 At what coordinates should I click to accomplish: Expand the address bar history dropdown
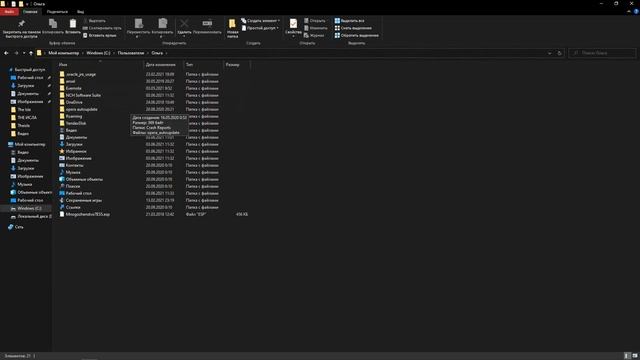pos(549,53)
